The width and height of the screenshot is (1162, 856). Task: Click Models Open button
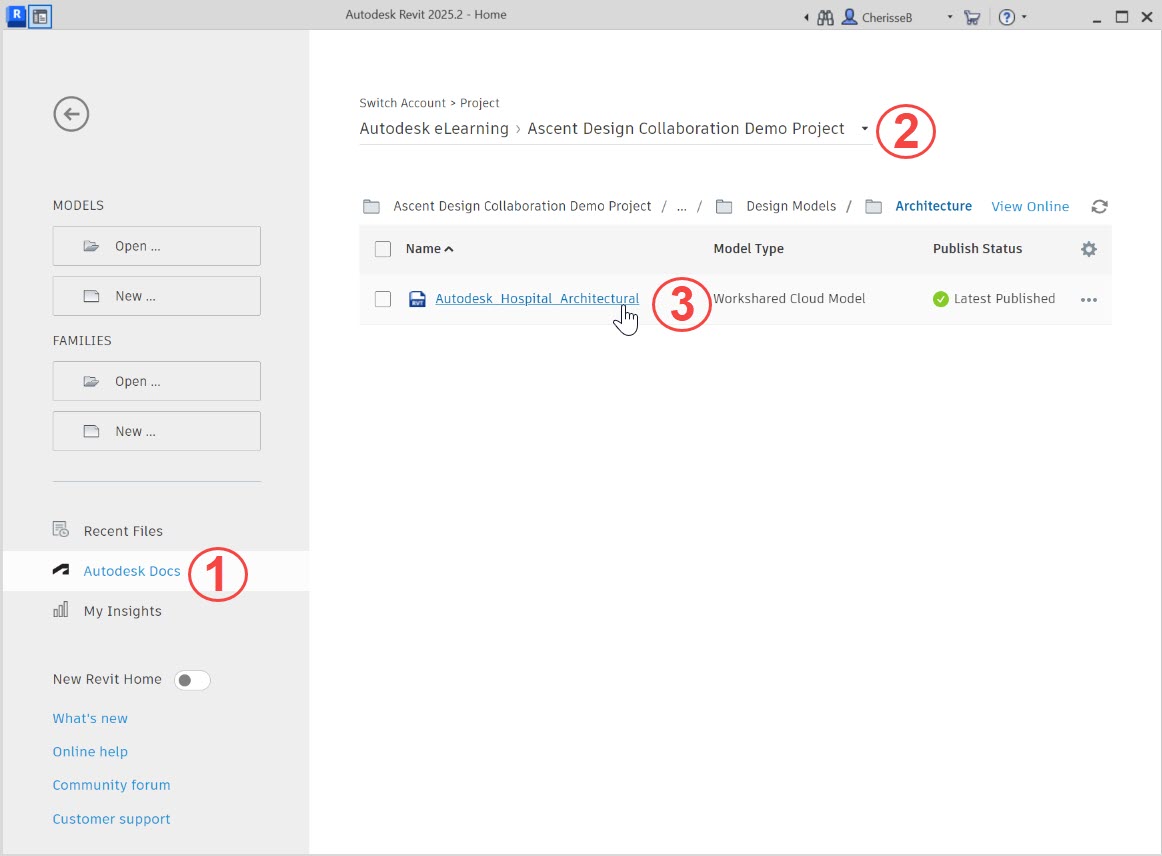(x=156, y=246)
